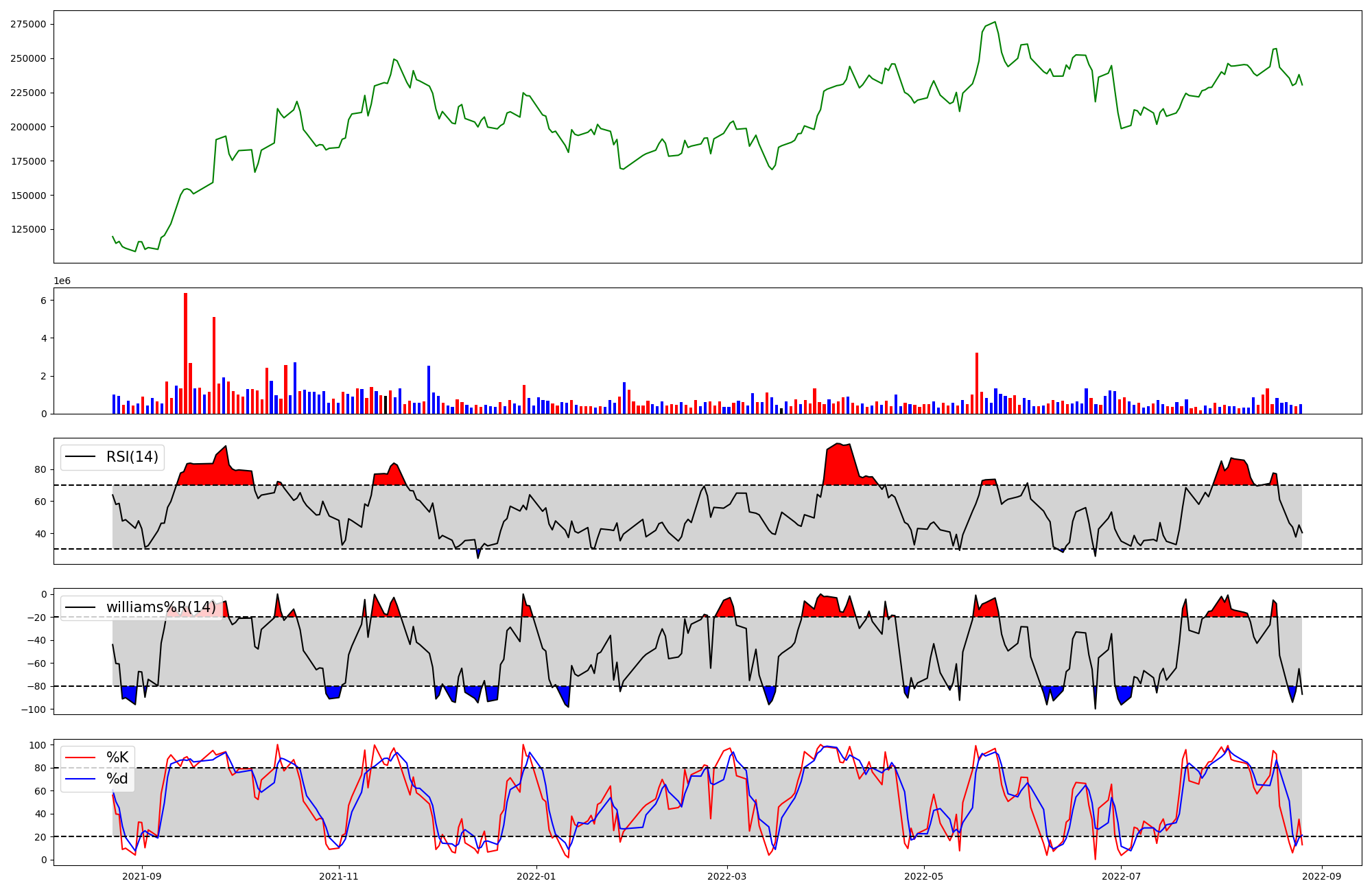The height and width of the screenshot is (892, 1372).
Task: Click the 1e6 multiplier above volume chart
Action: 62,281
